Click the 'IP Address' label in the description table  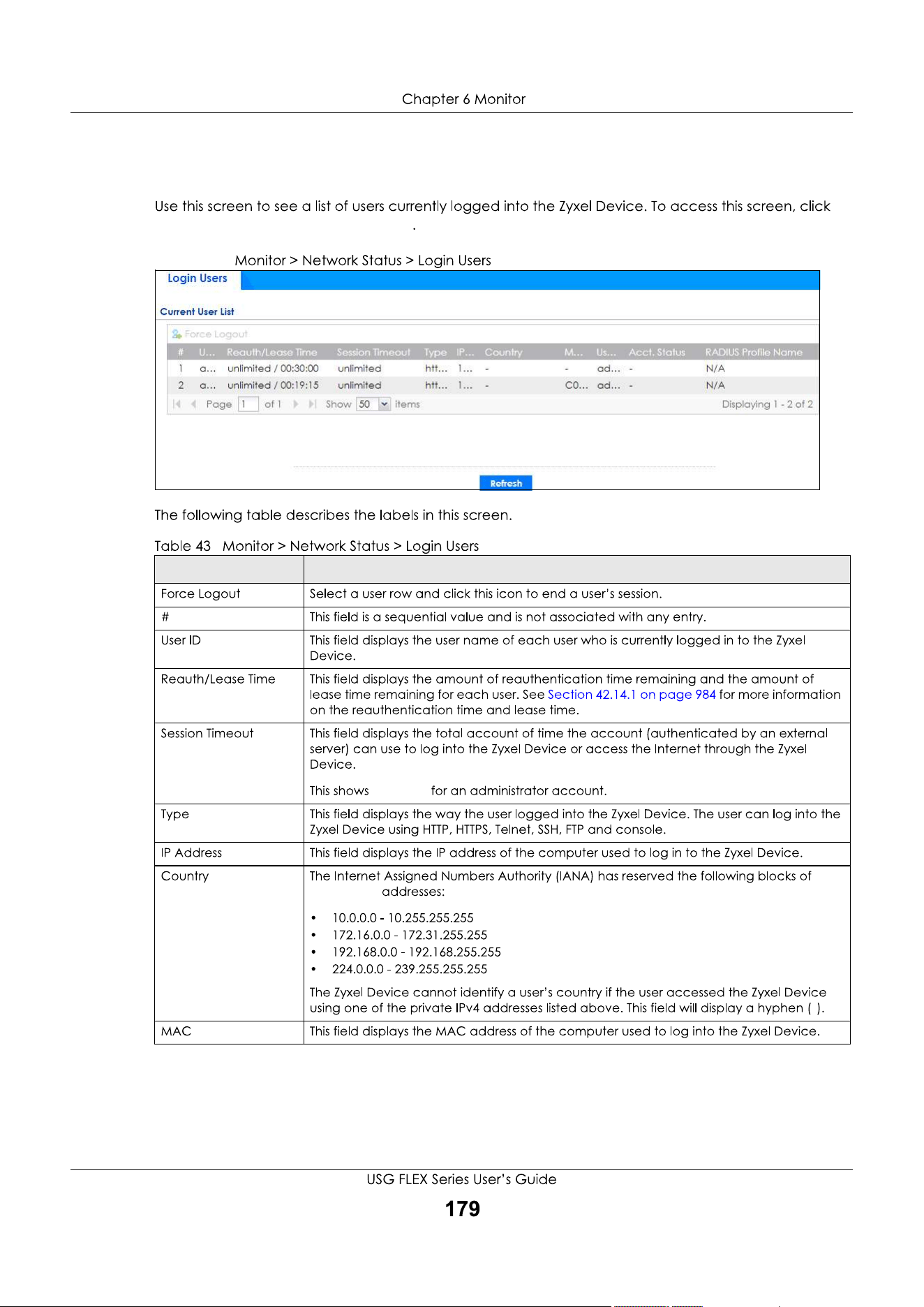click(x=191, y=853)
